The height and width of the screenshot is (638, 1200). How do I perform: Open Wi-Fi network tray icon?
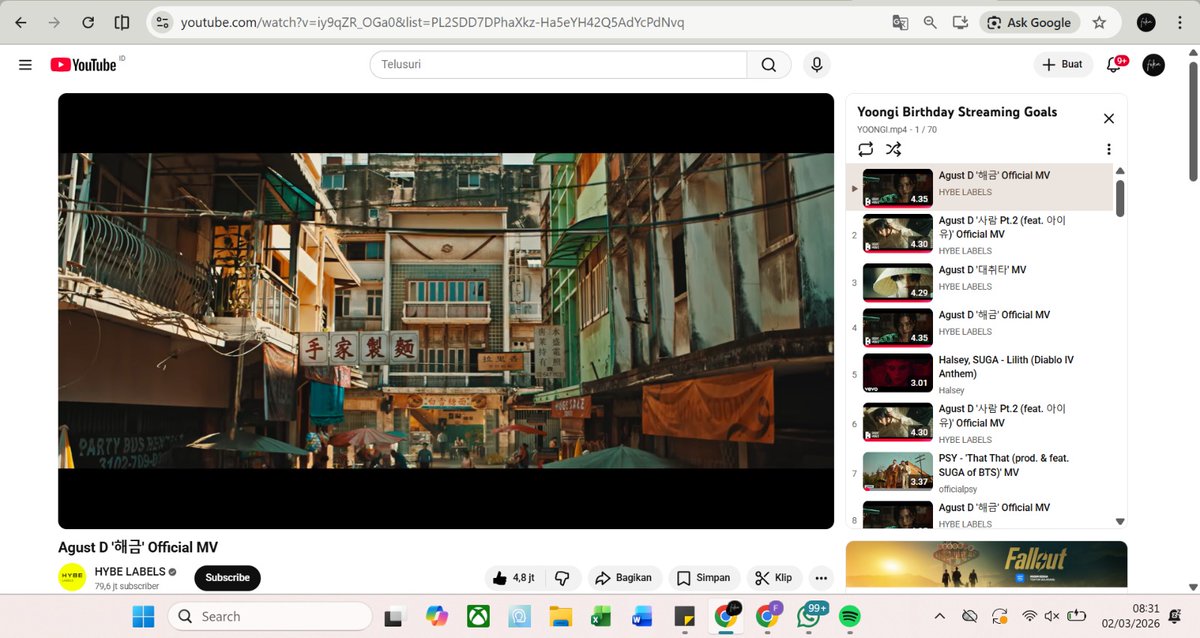(x=1029, y=616)
